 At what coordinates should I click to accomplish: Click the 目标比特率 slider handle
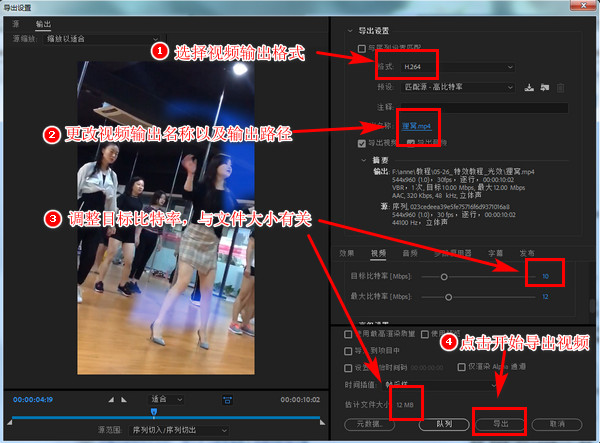(x=444, y=277)
